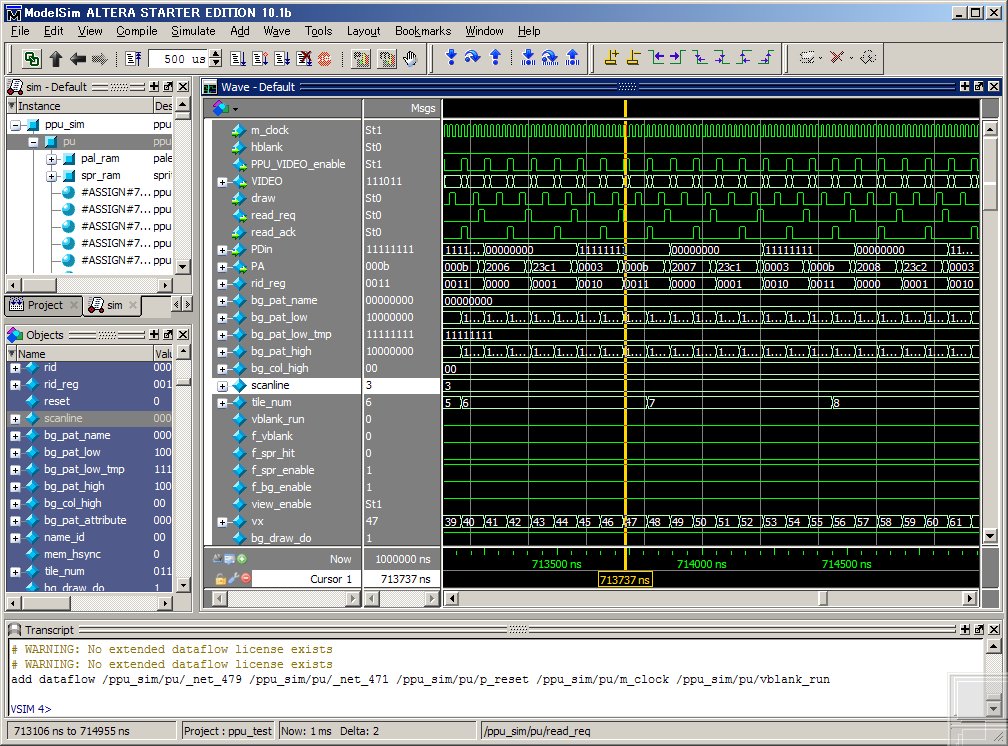Click the 713737 ns cursor time label
This screenshot has width=1008, height=746.
tap(625, 580)
